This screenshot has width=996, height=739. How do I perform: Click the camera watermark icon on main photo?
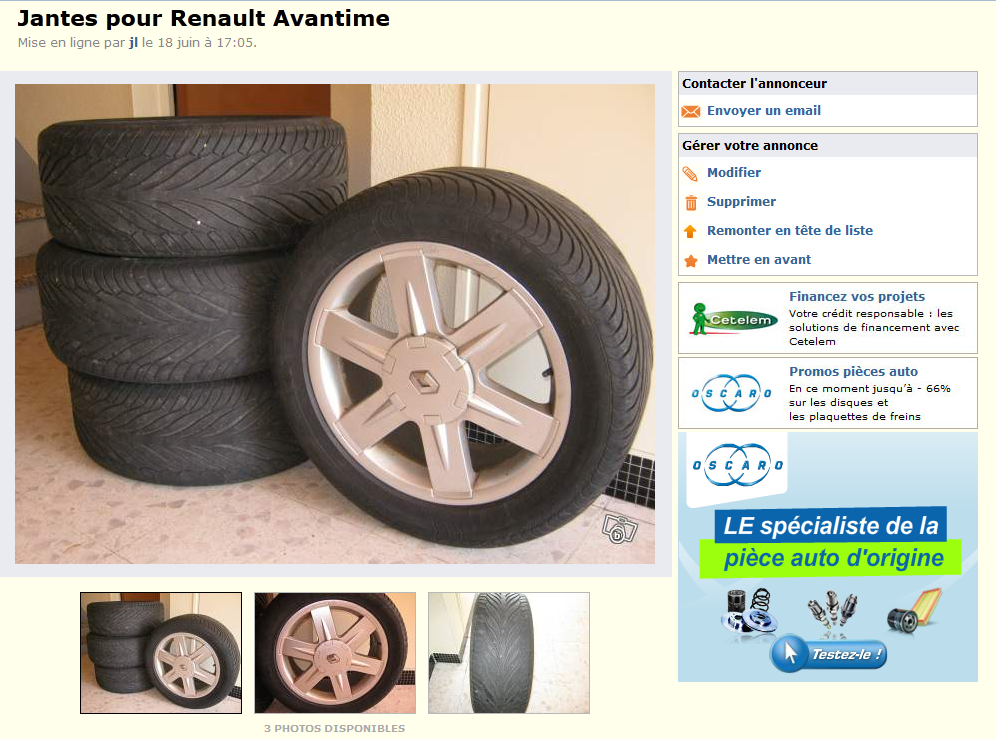click(619, 529)
